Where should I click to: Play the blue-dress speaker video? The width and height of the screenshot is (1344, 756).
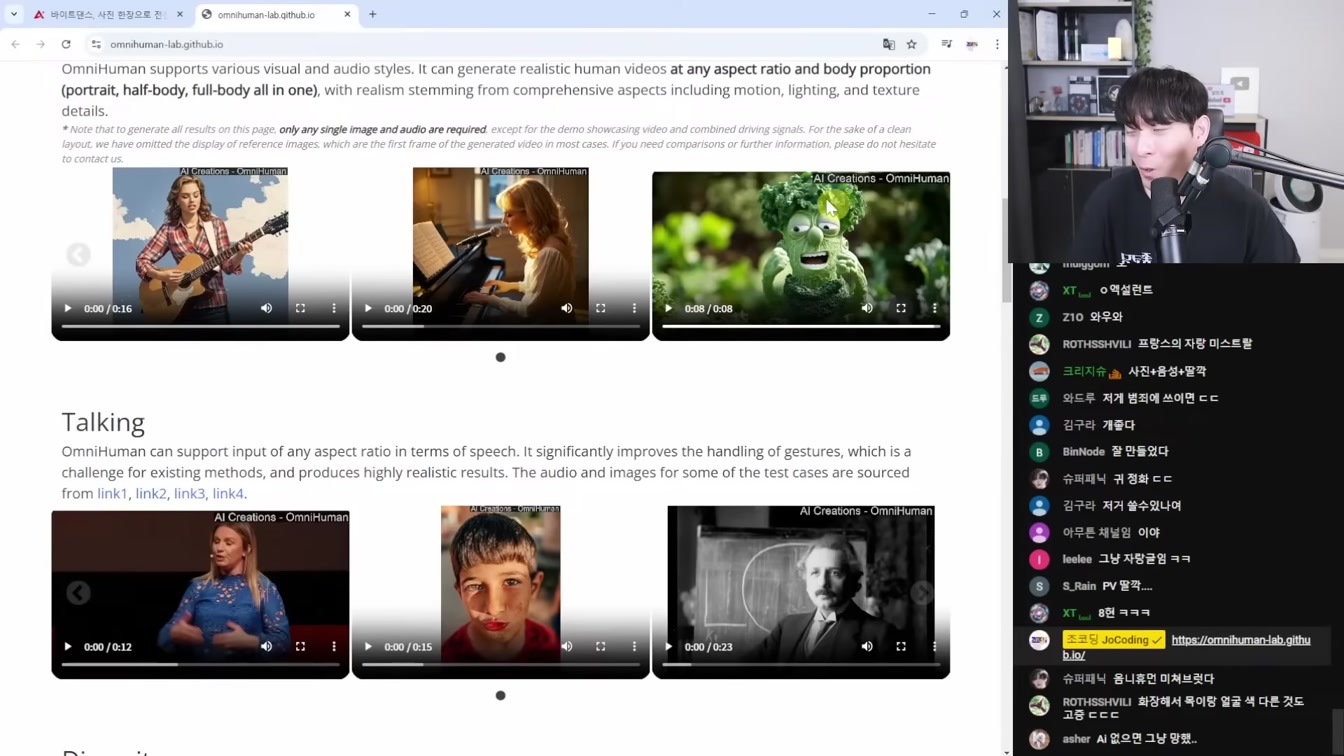68,646
